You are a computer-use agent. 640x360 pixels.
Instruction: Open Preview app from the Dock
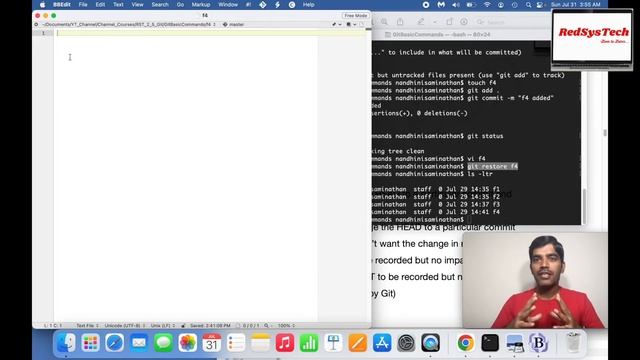pos(514,343)
